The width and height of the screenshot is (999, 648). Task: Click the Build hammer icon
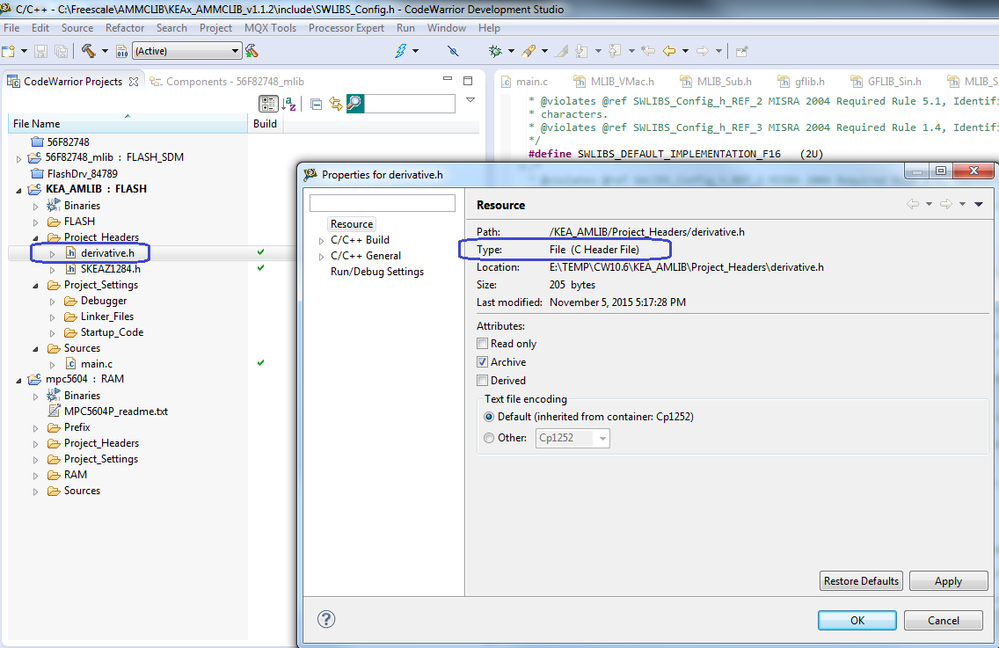click(89, 51)
